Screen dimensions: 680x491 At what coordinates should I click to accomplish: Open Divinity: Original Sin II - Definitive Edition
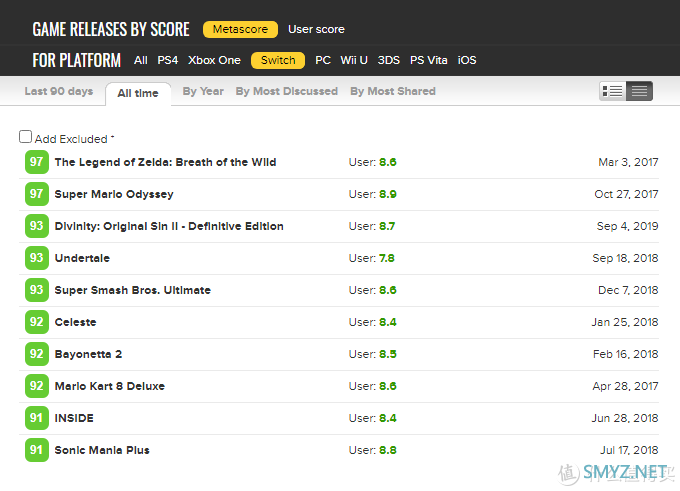coord(169,226)
